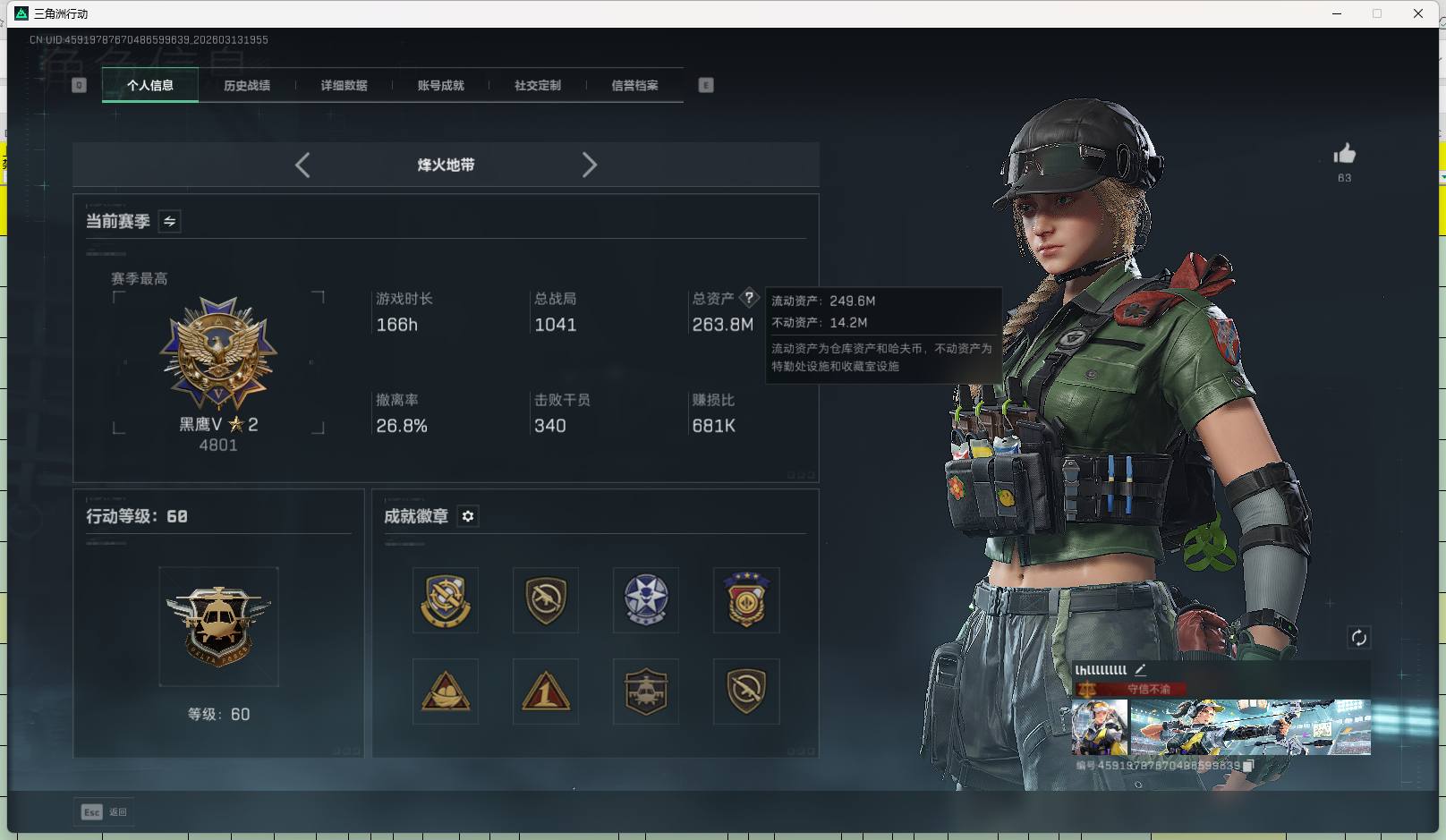1446x840 pixels.
Task: Select the red star-topped medal badge
Action: pos(745,600)
